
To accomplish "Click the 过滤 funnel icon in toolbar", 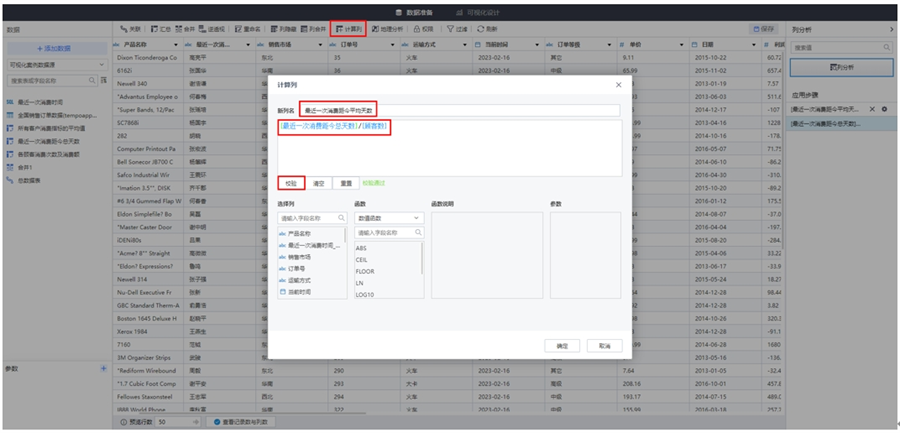I will 451,29.
